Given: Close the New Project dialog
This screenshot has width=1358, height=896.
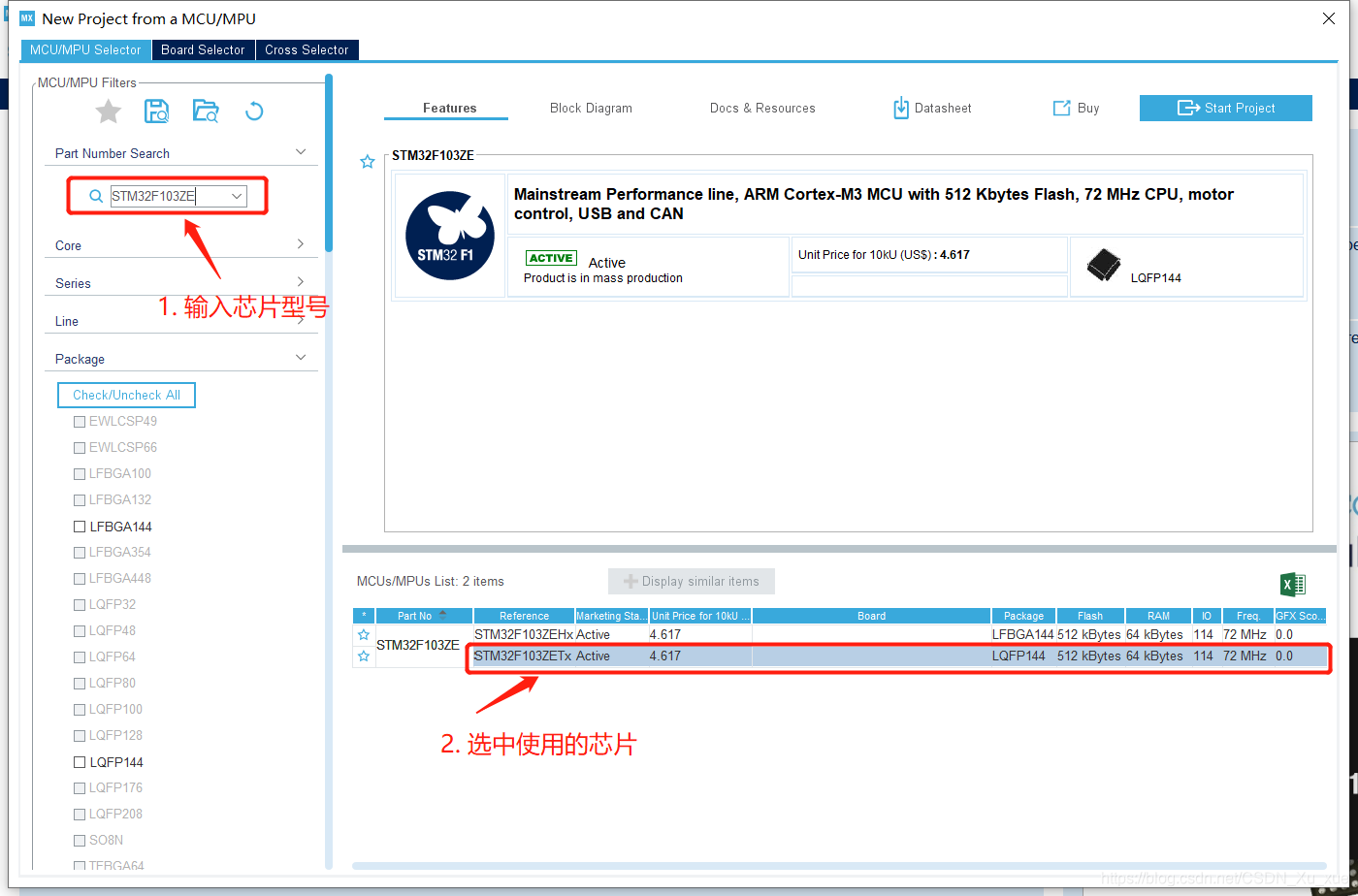Looking at the screenshot, I should [x=1329, y=18].
